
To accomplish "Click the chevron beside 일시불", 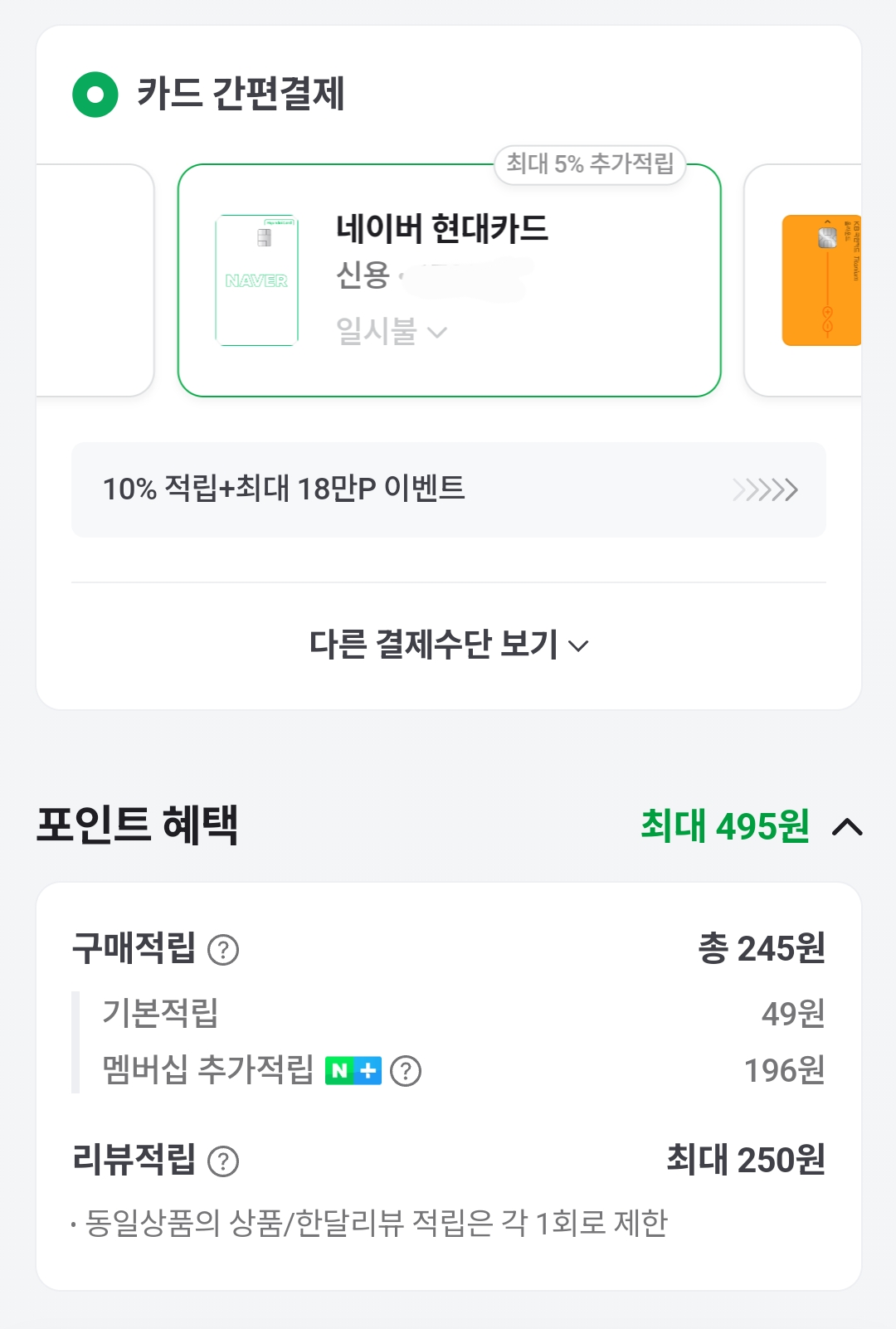I will tap(437, 333).
